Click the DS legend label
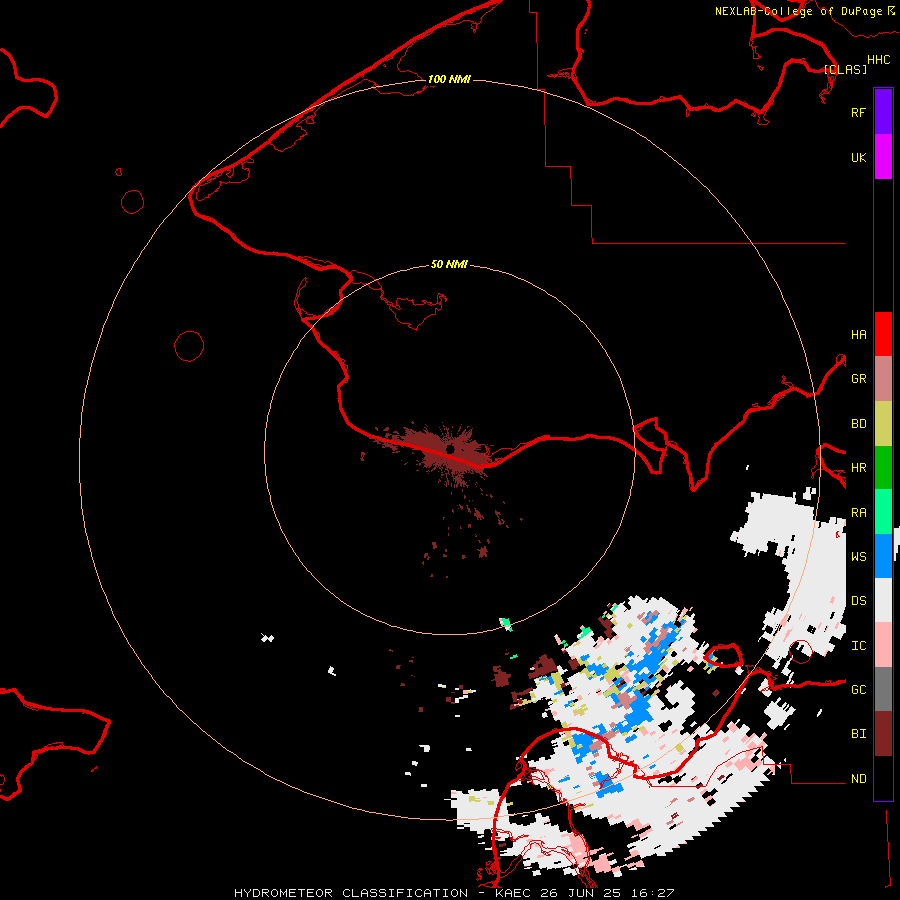This screenshot has width=900, height=900. (858, 601)
